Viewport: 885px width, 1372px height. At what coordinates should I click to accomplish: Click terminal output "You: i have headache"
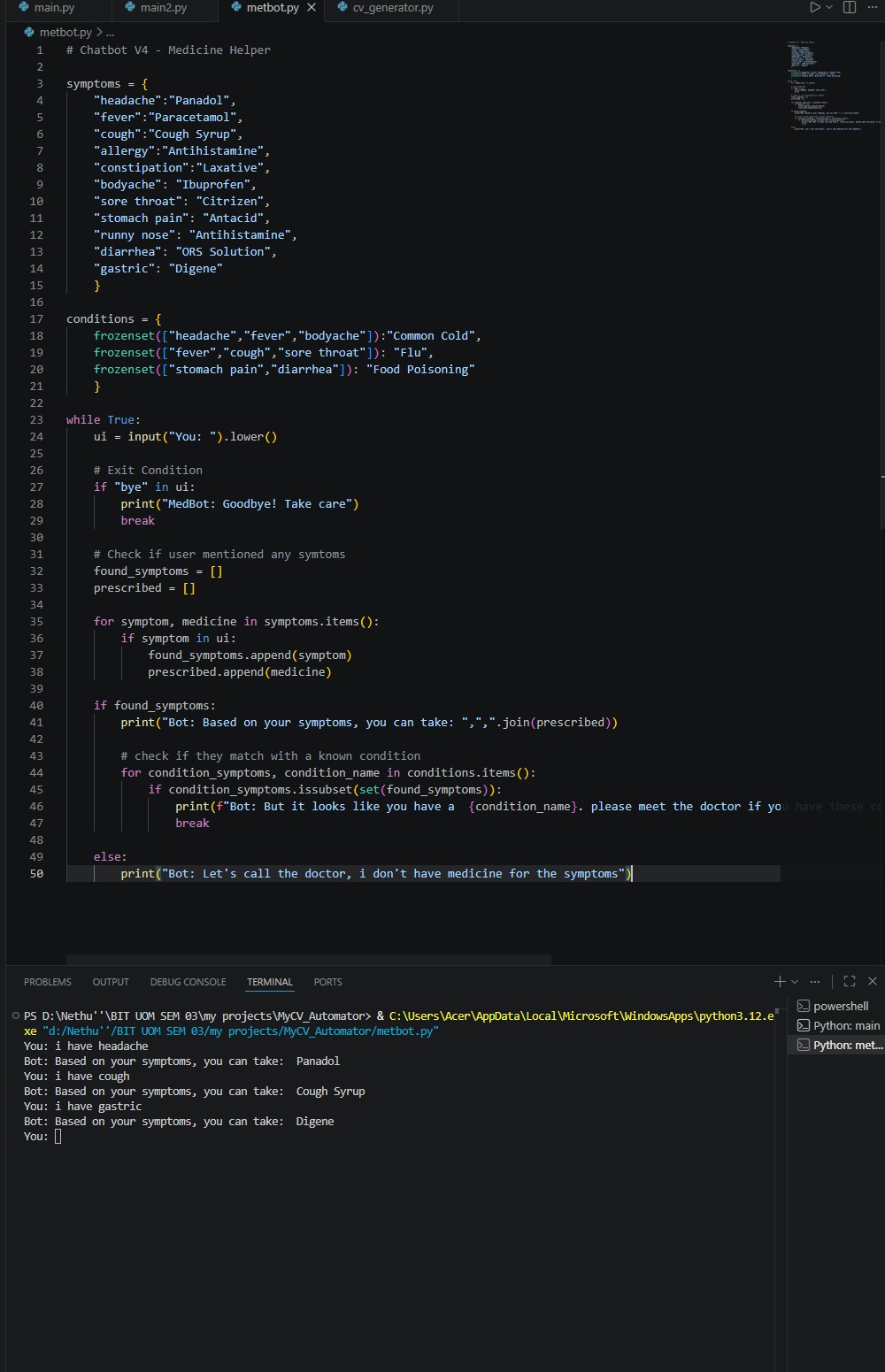click(86, 1046)
